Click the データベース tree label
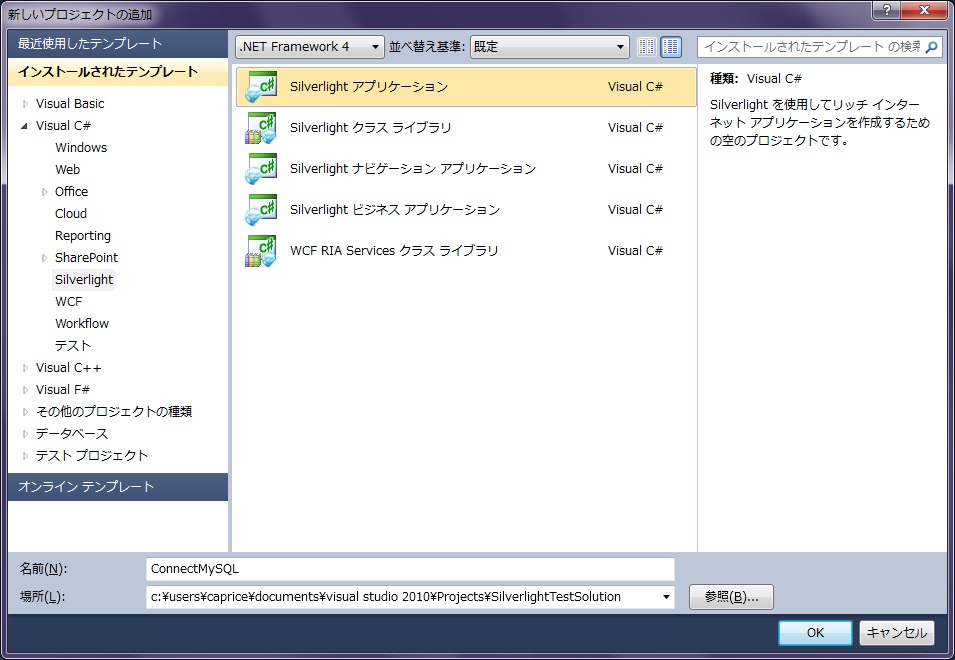The width and height of the screenshot is (955, 660). pyautogui.click(x=72, y=434)
